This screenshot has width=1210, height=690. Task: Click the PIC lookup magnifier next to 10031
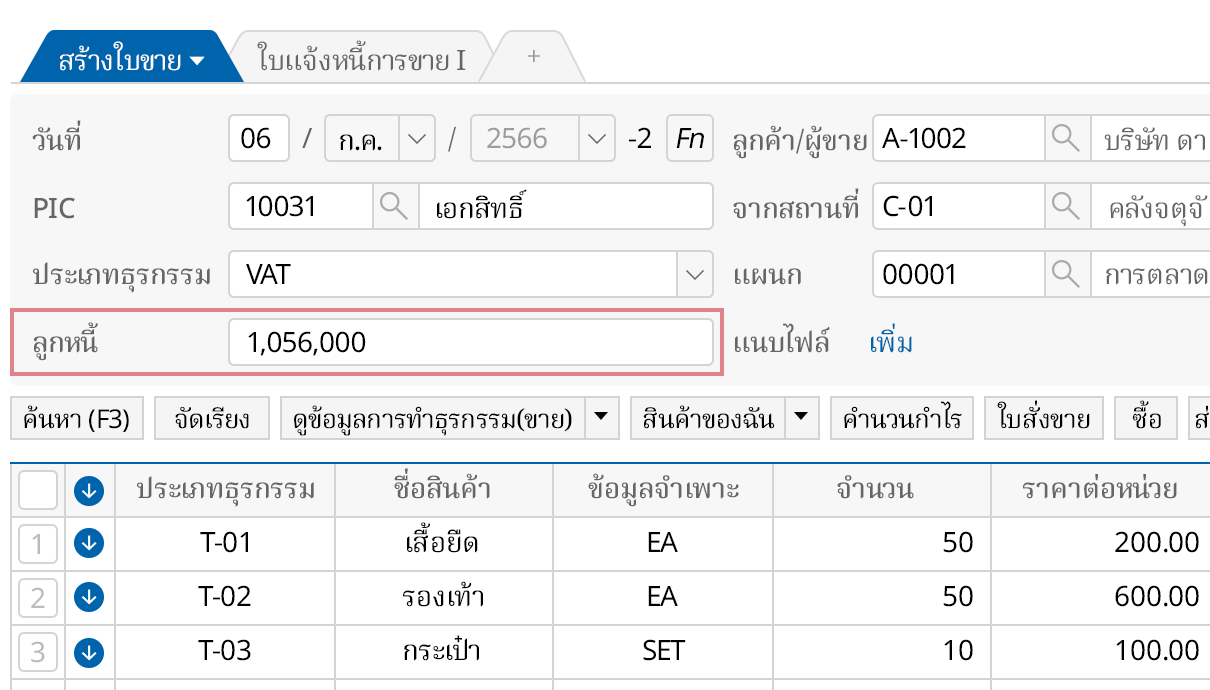pyautogui.click(x=394, y=206)
